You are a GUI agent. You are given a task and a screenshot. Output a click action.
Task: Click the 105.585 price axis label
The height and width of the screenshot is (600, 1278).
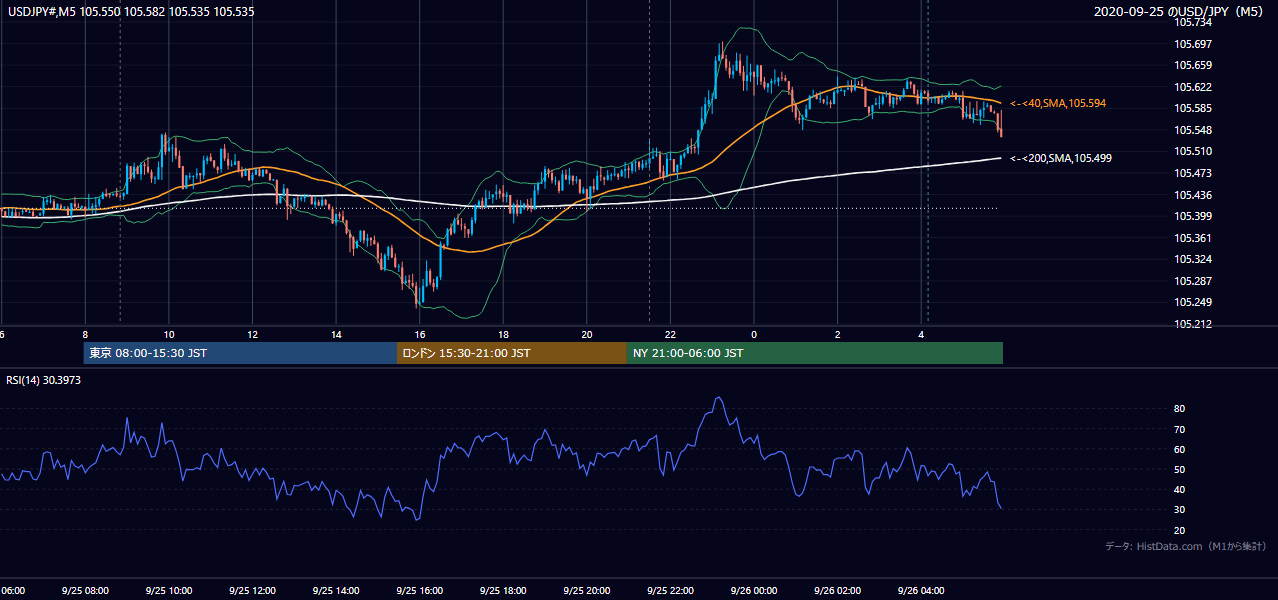1194,109
